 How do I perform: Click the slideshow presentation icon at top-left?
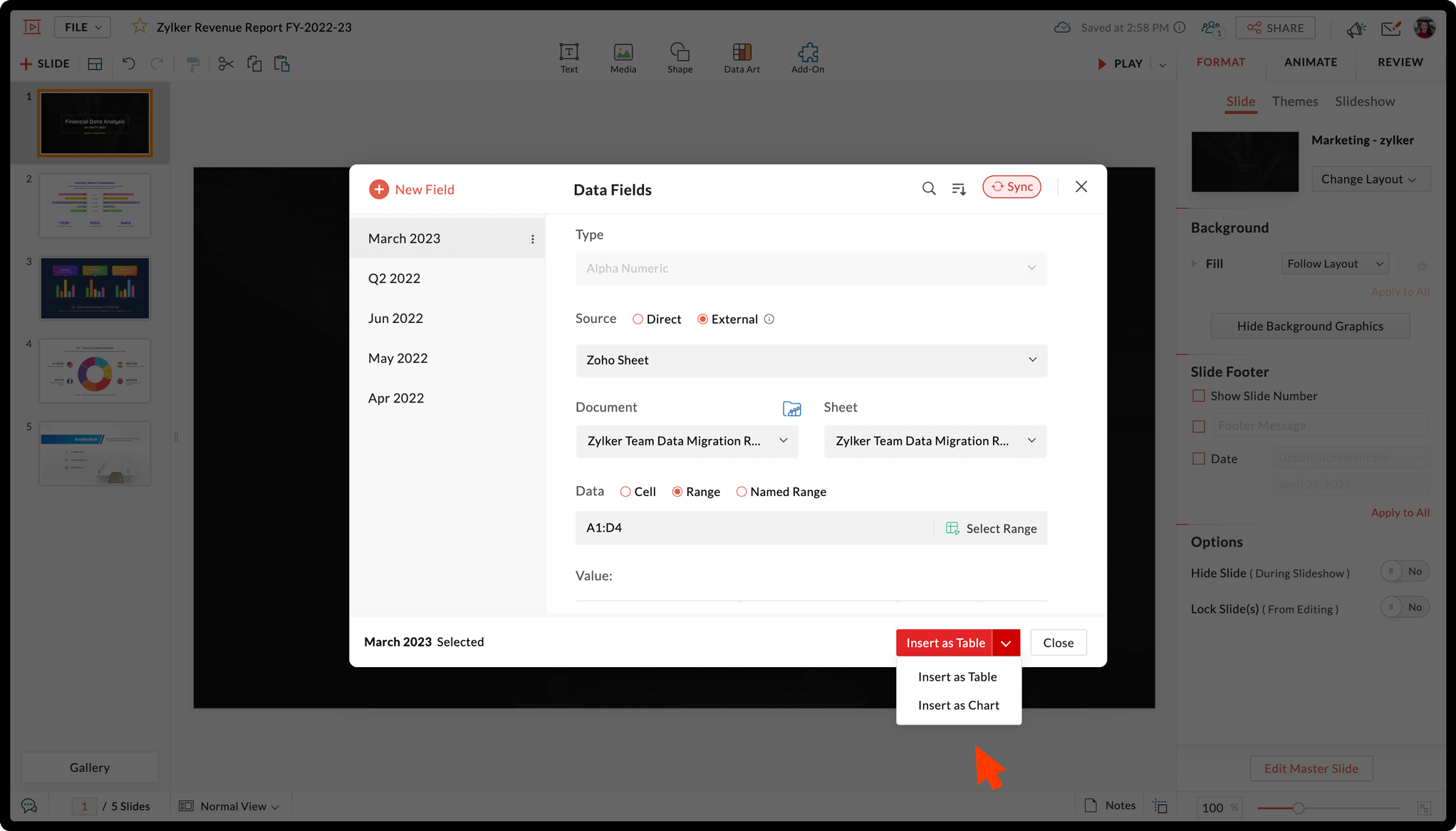coord(32,27)
